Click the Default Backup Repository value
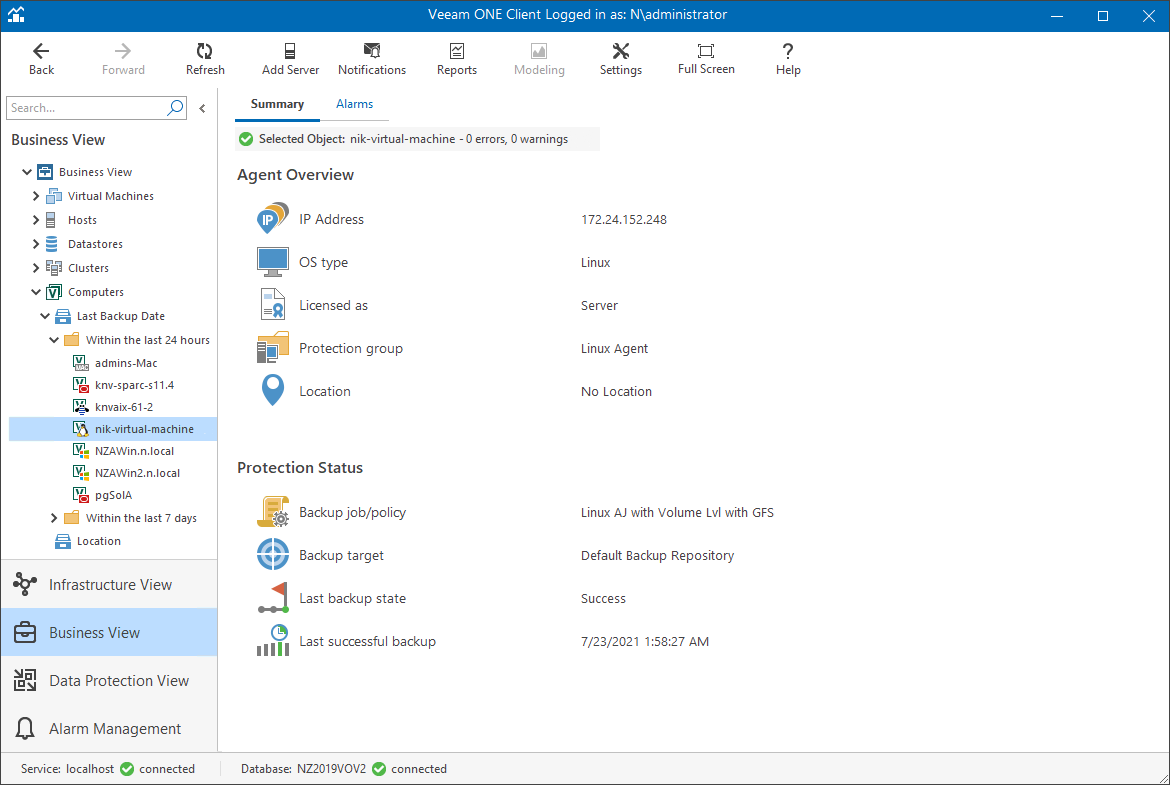1170x785 pixels. 657,555
